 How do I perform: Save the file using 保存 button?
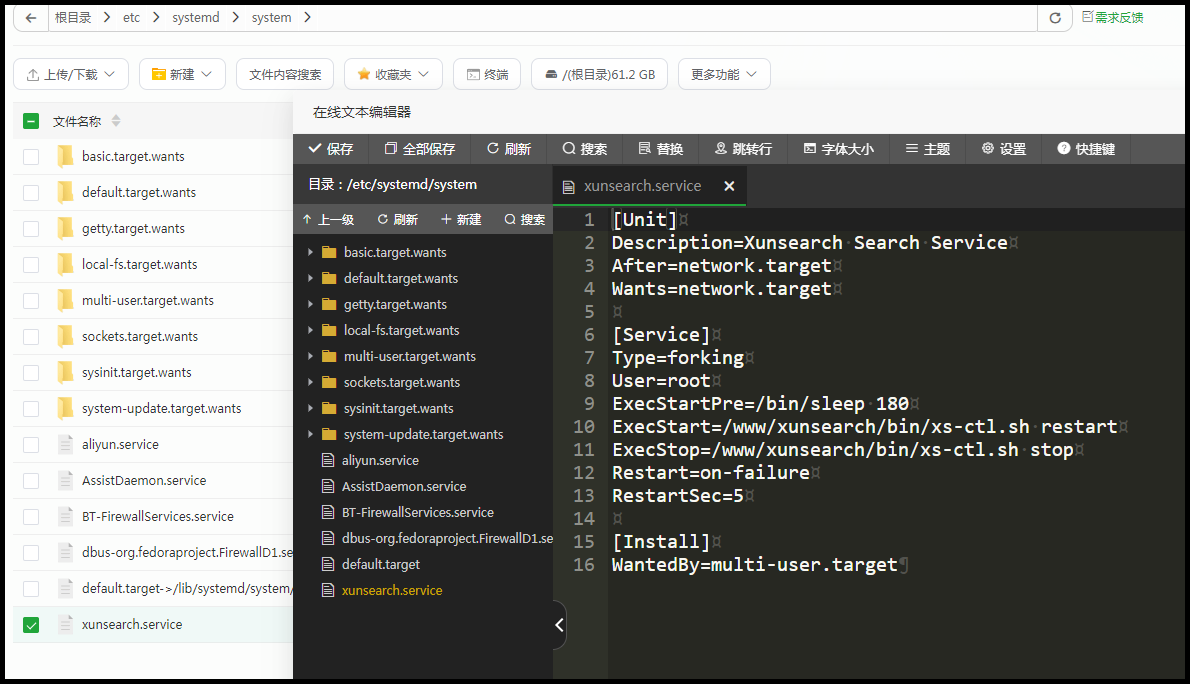pyautogui.click(x=331, y=149)
